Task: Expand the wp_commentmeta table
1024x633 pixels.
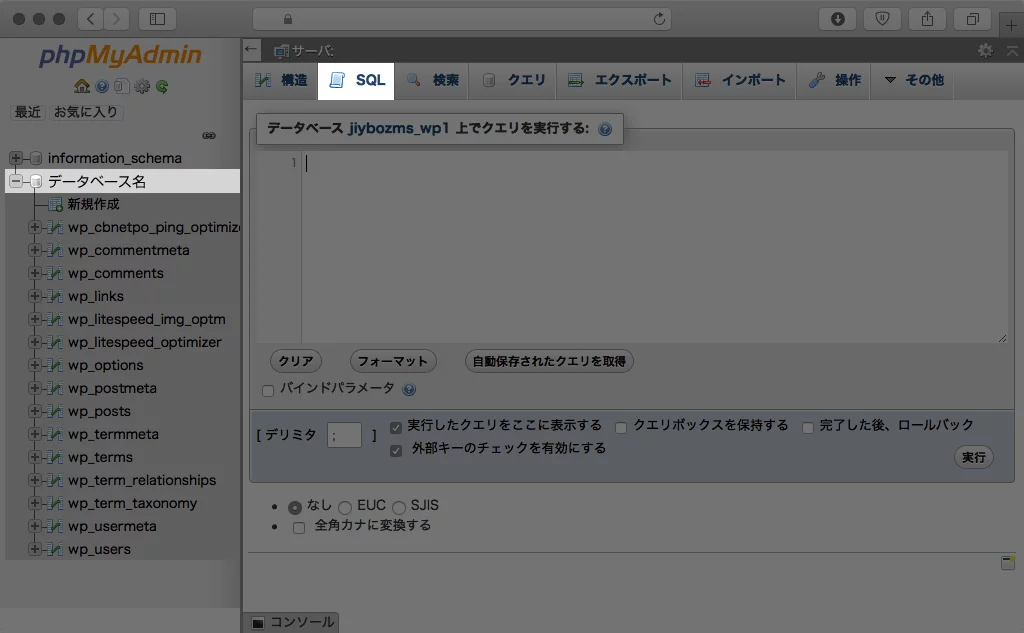Action: point(35,250)
